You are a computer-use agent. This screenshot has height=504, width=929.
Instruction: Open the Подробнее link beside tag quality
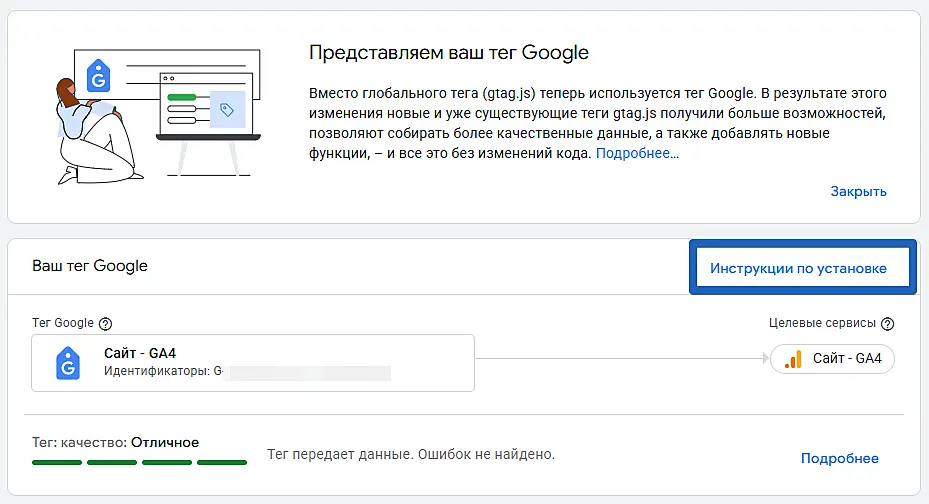pos(839,458)
